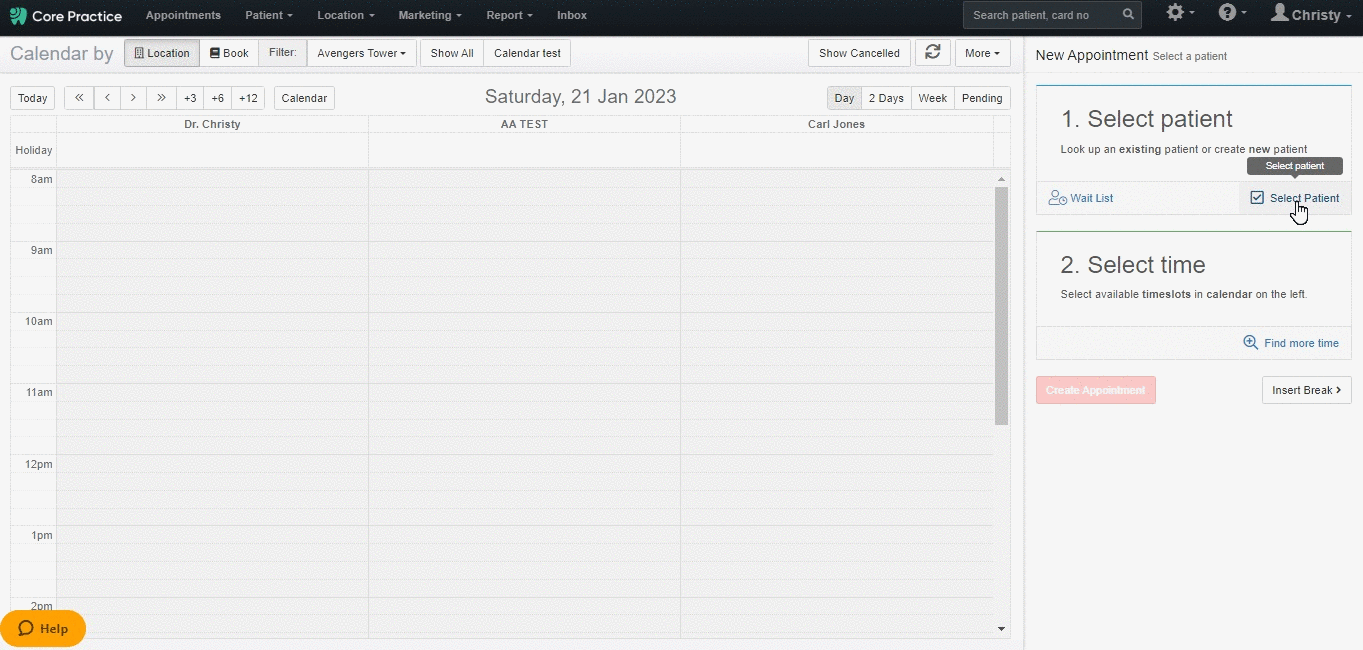Click the Insert Break button

1306,390
